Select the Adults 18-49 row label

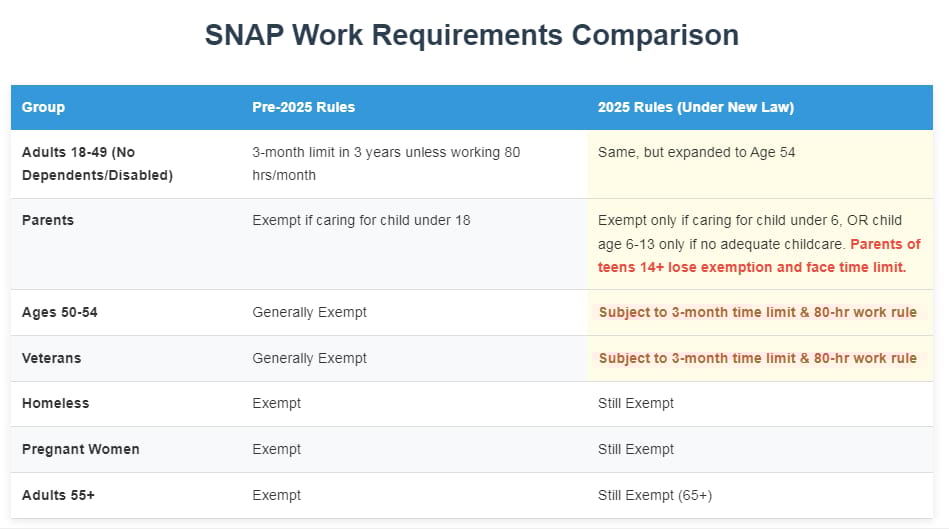[97, 163]
